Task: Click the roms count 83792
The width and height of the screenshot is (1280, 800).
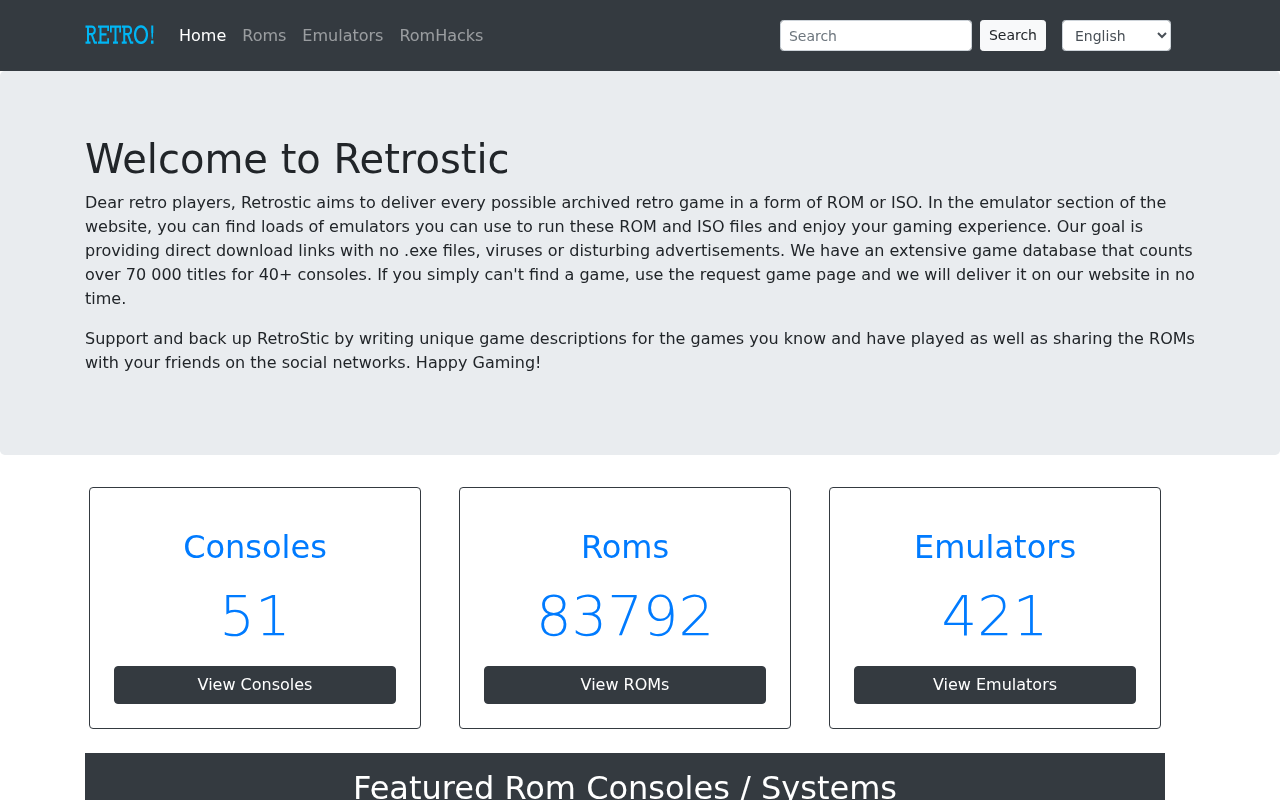Action: (625, 616)
